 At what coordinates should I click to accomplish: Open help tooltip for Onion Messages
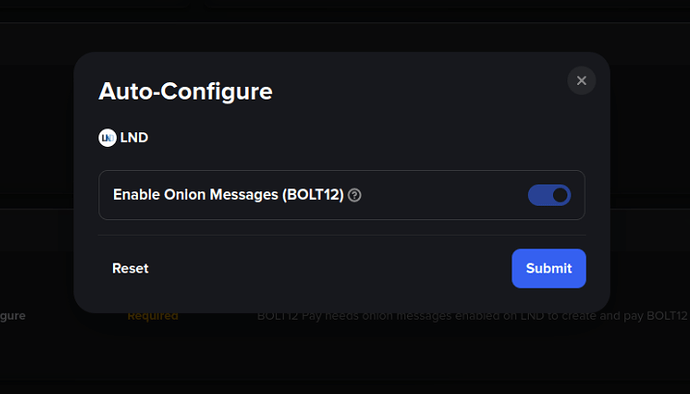pos(354,195)
